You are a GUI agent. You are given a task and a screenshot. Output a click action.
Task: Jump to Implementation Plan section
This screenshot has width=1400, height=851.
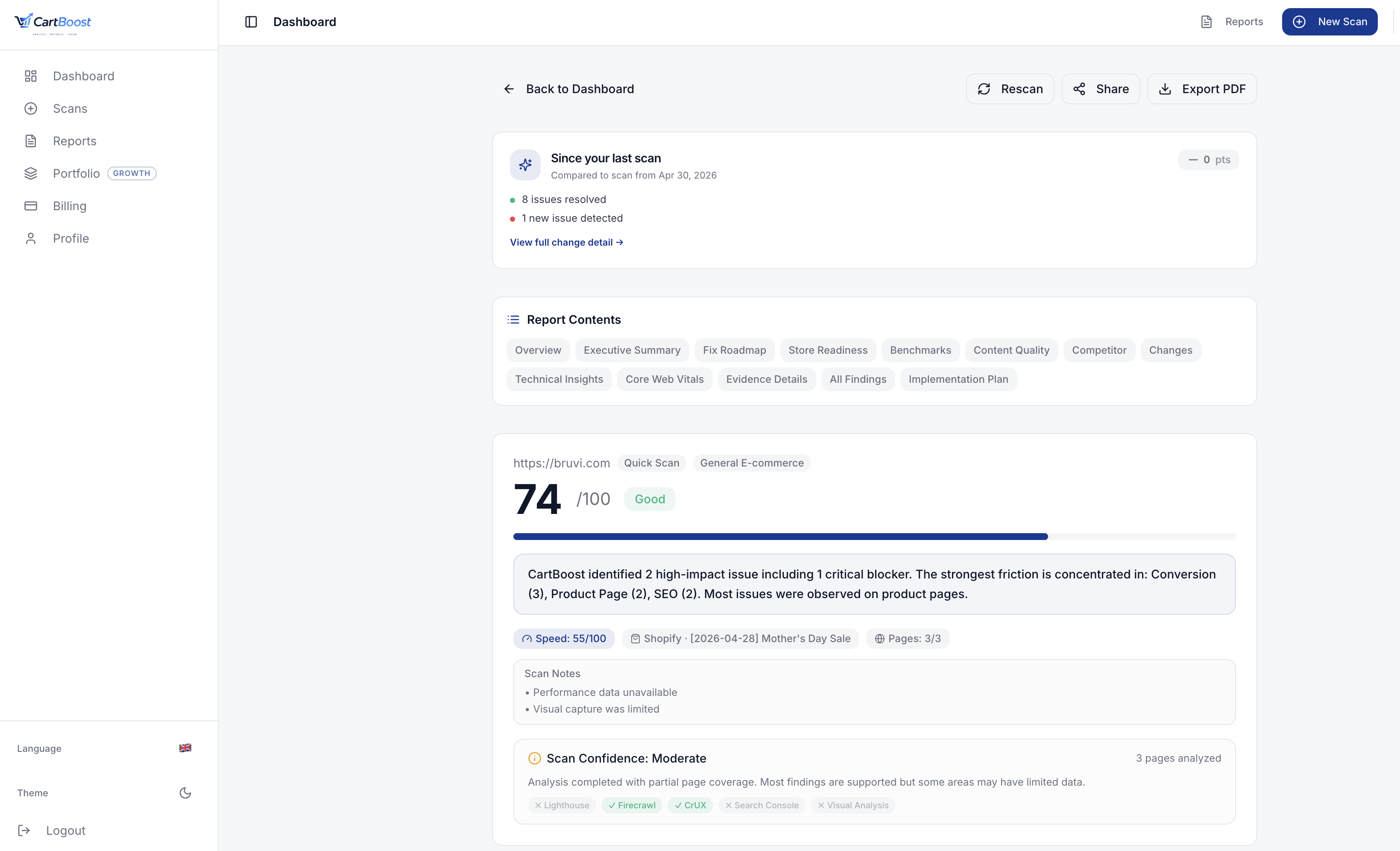click(958, 379)
